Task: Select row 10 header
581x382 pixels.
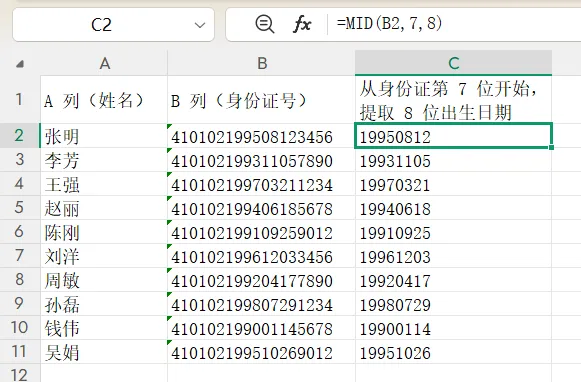Action: tap(20, 328)
